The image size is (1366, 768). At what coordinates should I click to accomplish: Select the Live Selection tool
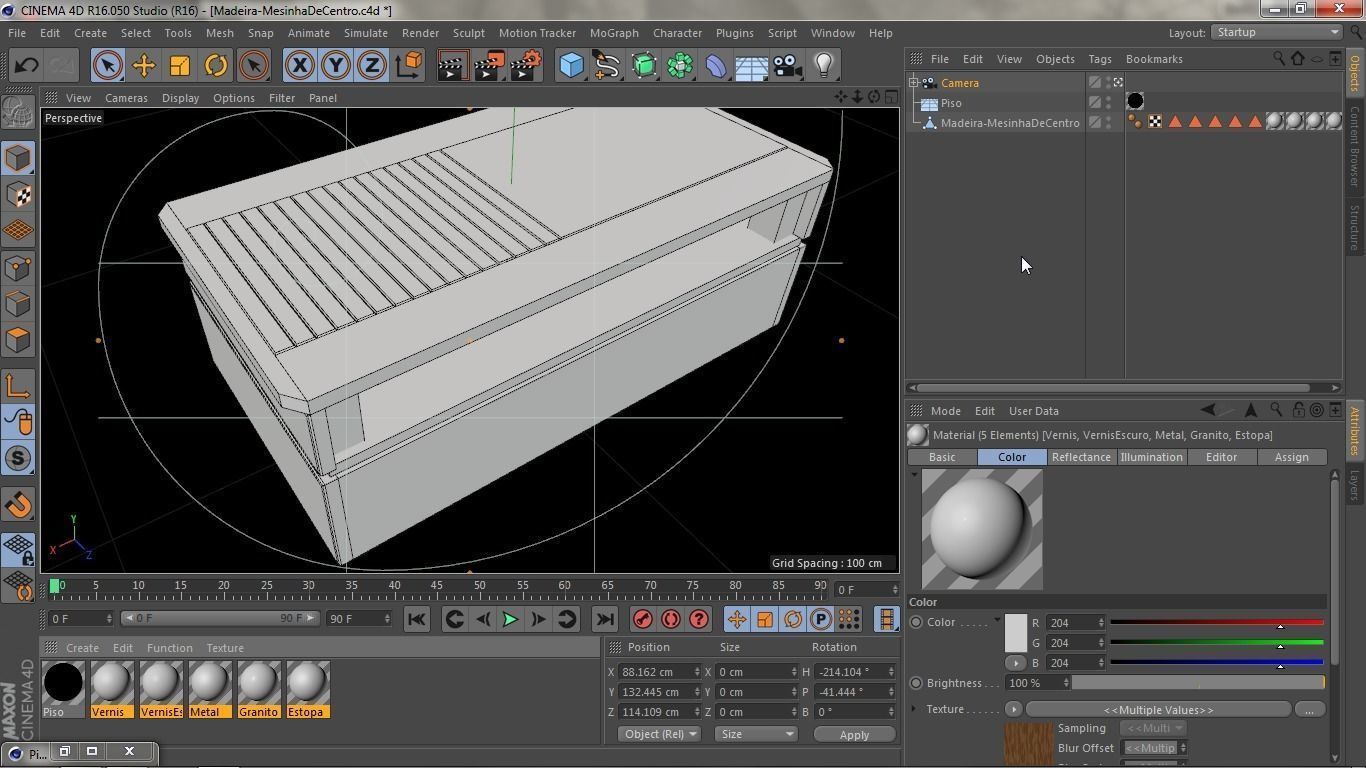tap(108, 66)
